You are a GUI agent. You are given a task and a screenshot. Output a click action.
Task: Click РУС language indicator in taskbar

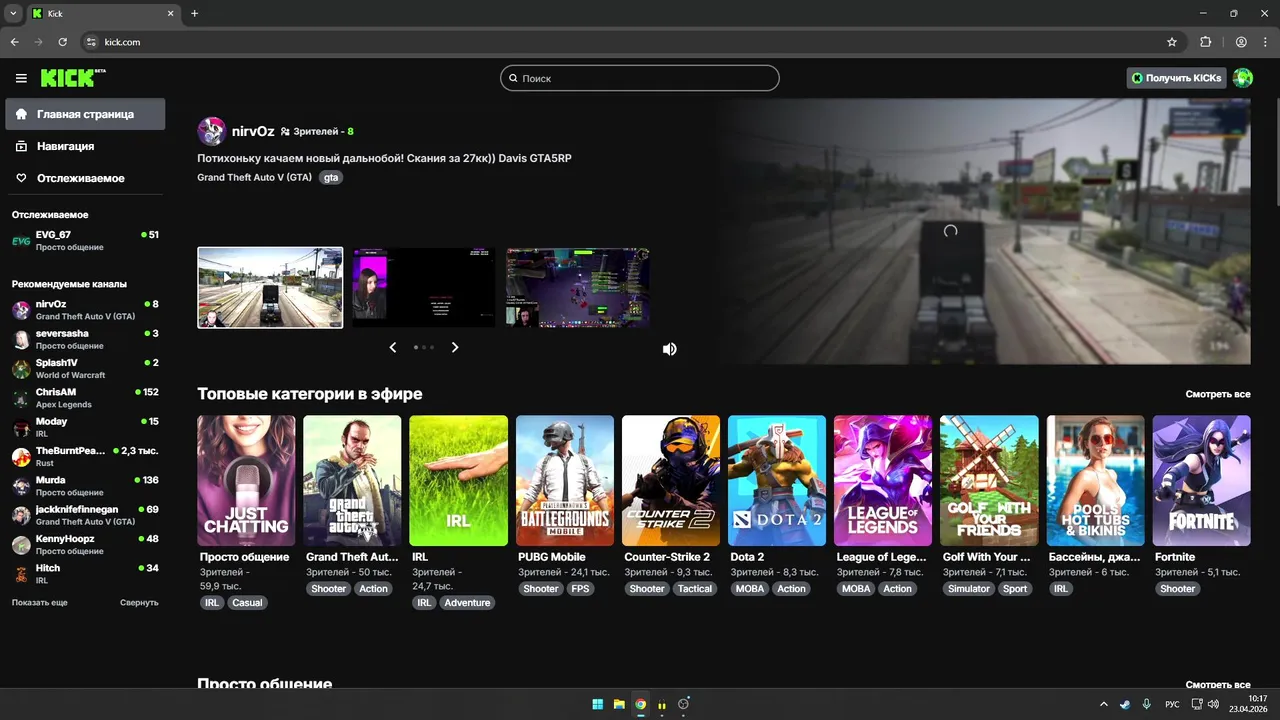point(1172,704)
